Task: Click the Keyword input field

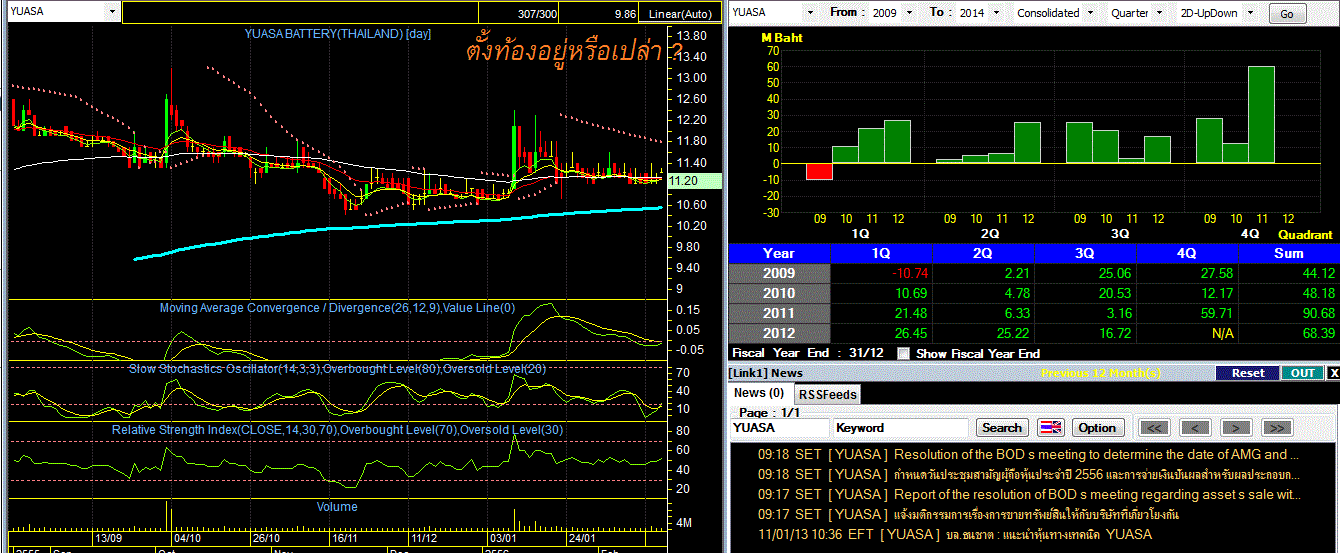Action: [901, 428]
